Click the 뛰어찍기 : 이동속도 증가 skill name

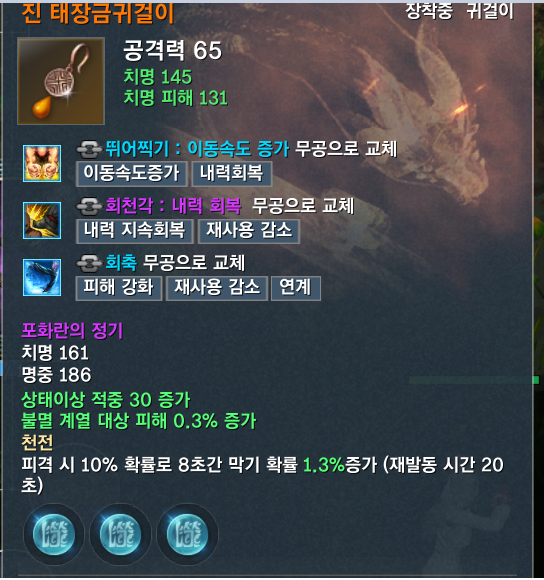click(x=197, y=149)
